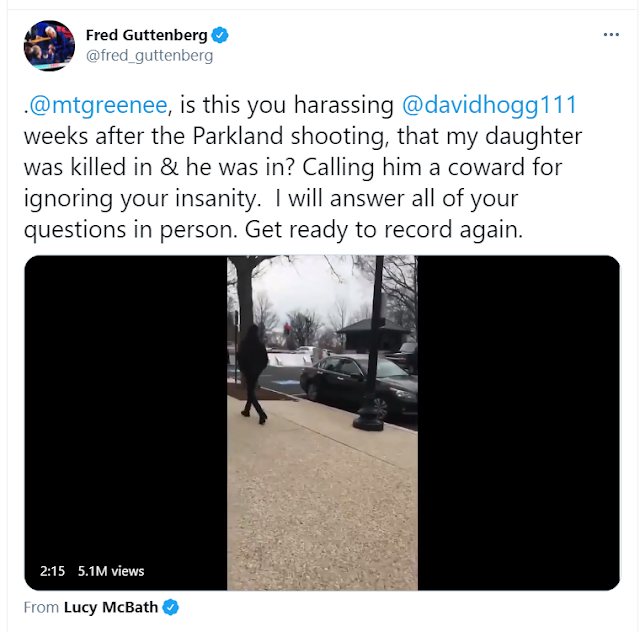This screenshot has width=640, height=632.
Task: Open the @fred_guttenberg handle
Action: tap(149, 56)
